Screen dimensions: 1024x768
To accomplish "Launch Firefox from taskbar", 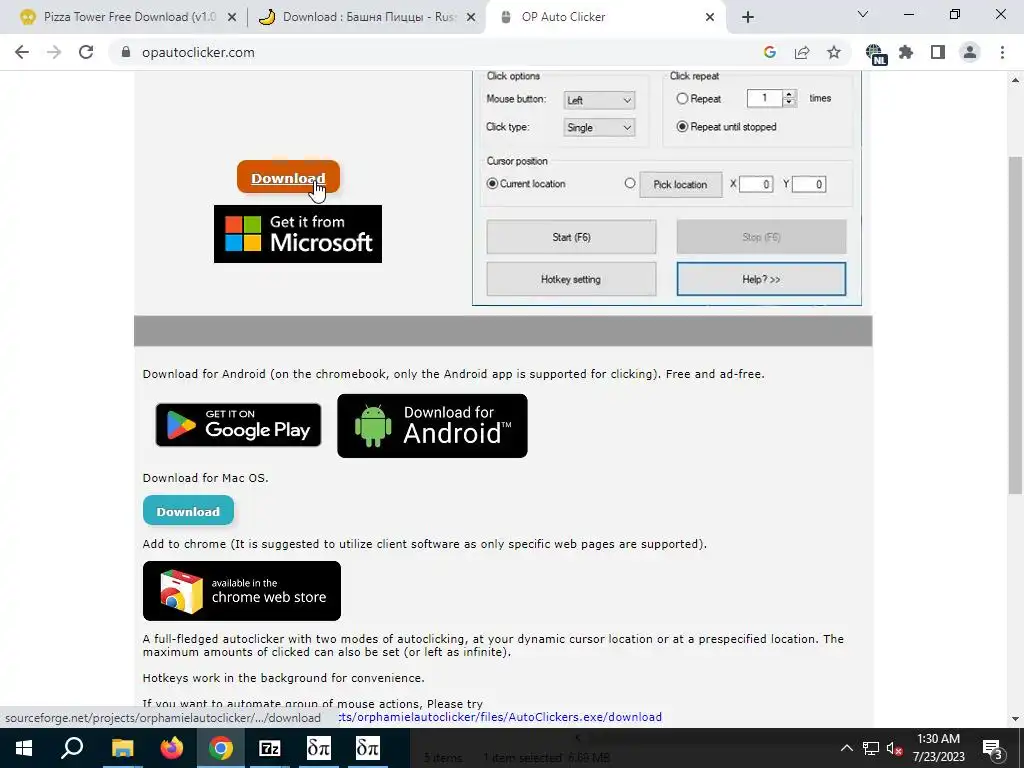I will [x=172, y=748].
